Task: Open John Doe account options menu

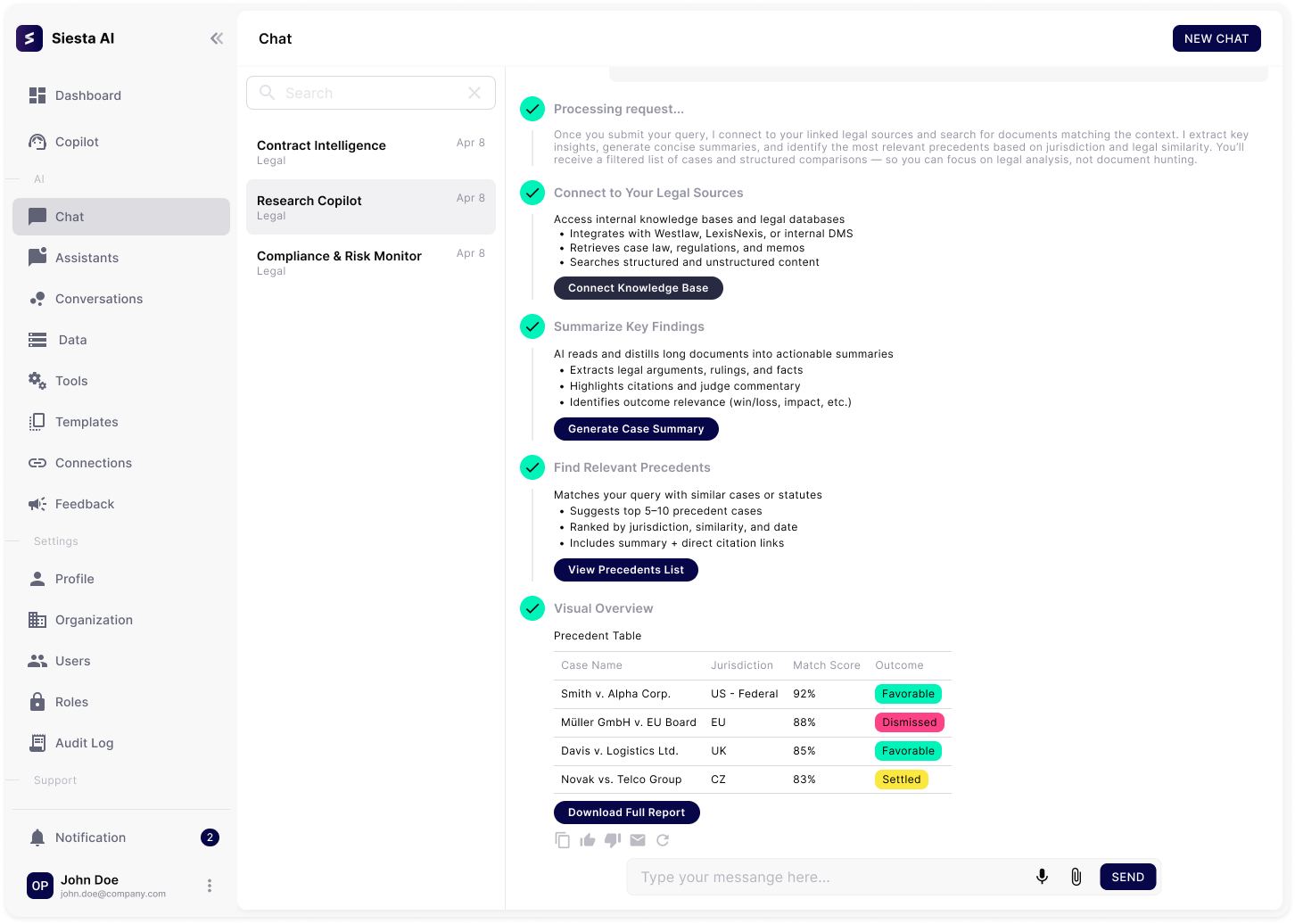Action: (x=210, y=886)
